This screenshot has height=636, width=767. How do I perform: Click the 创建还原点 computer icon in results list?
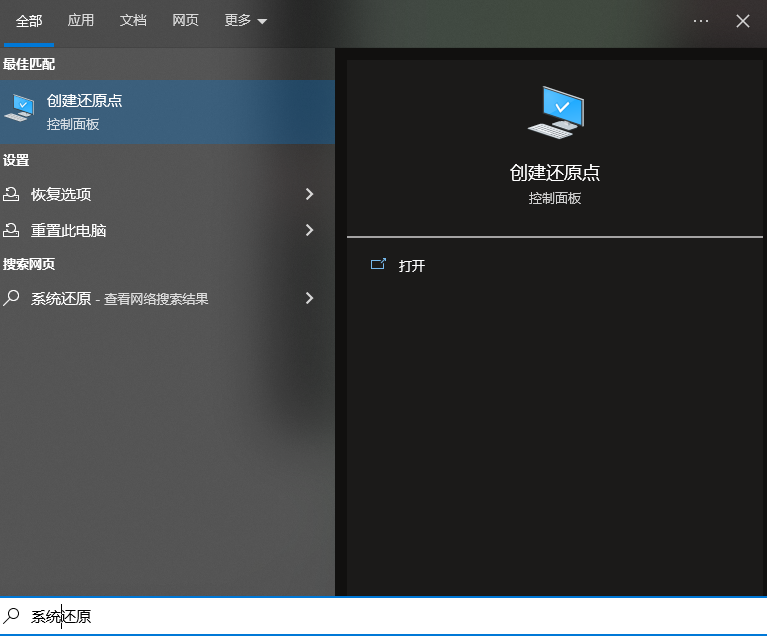click(x=20, y=108)
